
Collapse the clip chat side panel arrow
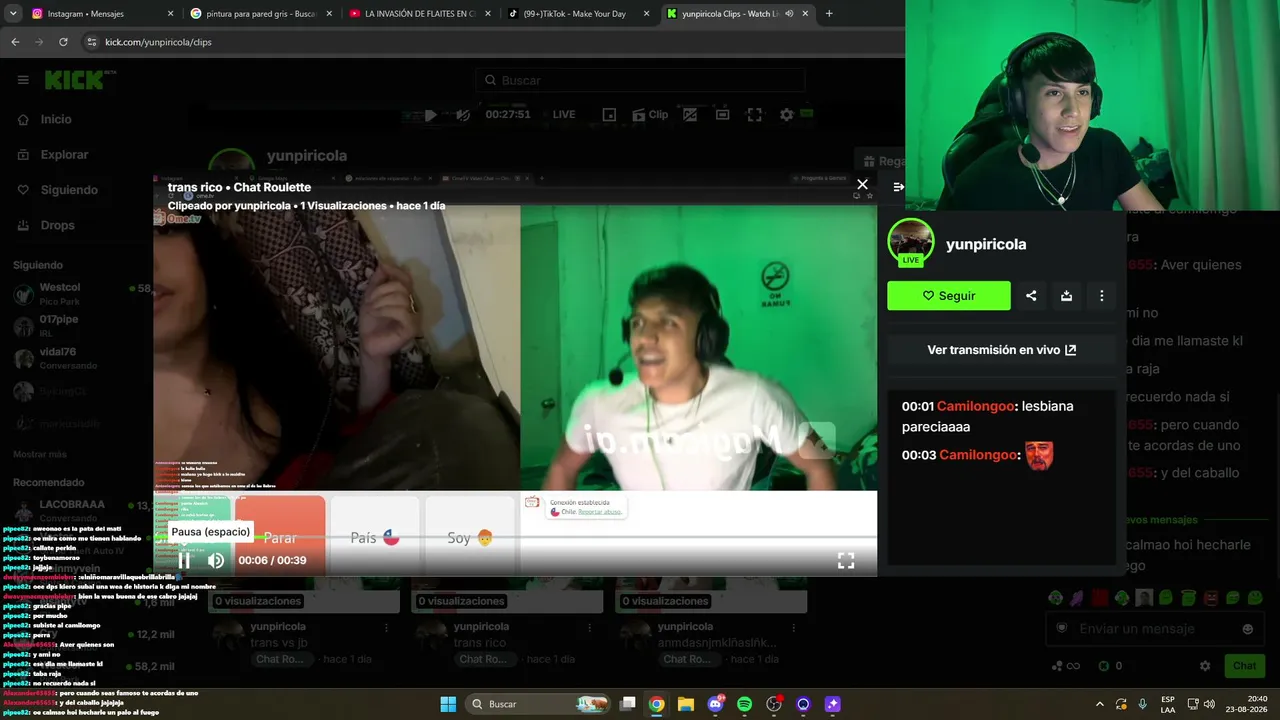(898, 187)
